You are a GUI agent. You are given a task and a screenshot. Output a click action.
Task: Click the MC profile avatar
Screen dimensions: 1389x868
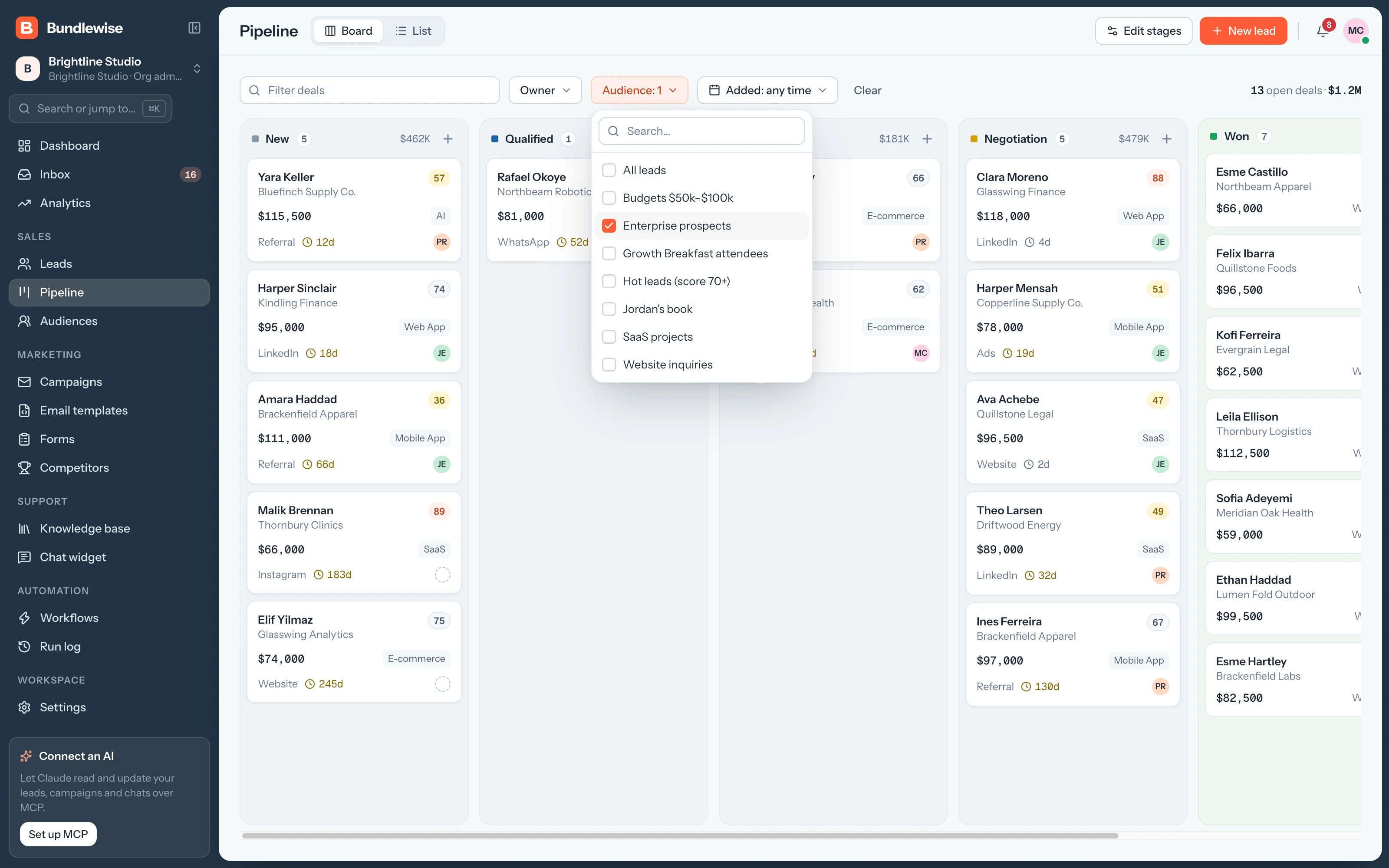click(1356, 31)
